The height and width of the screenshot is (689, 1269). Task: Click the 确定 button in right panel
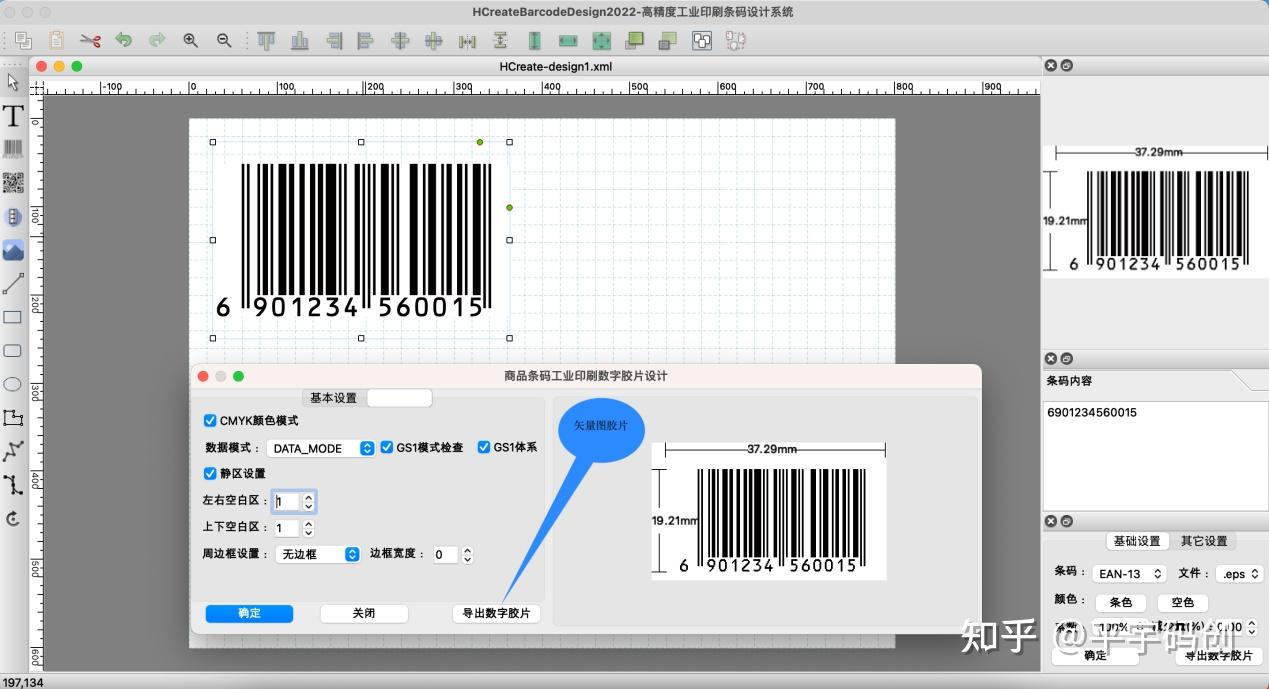[x=1095, y=655]
